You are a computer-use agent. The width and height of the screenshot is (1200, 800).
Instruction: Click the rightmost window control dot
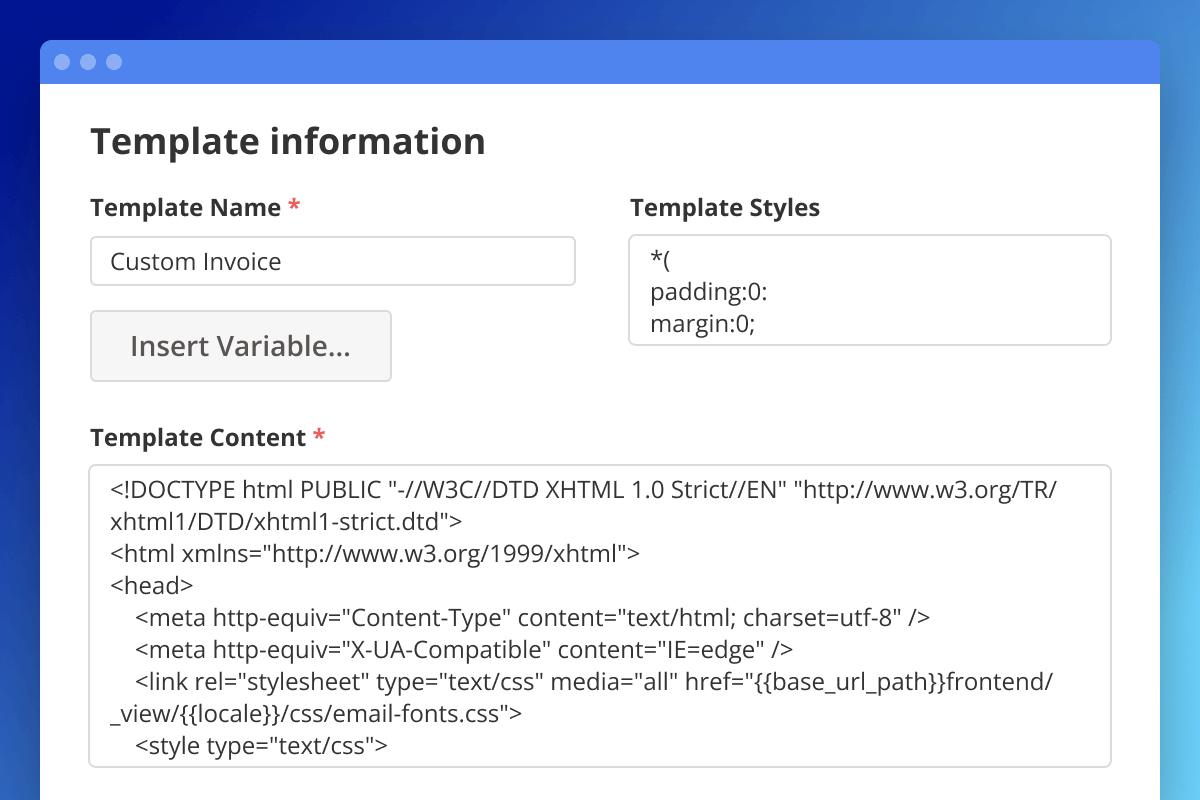114,62
